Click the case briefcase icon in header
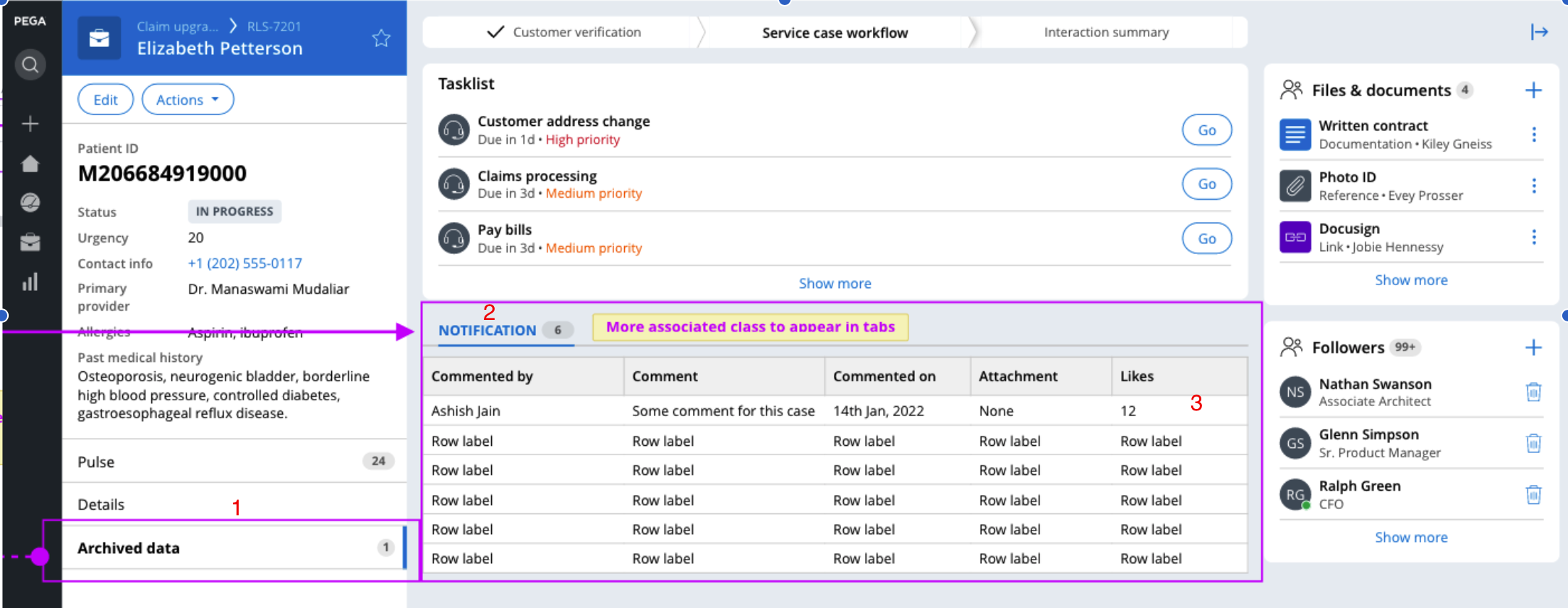 (99, 38)
